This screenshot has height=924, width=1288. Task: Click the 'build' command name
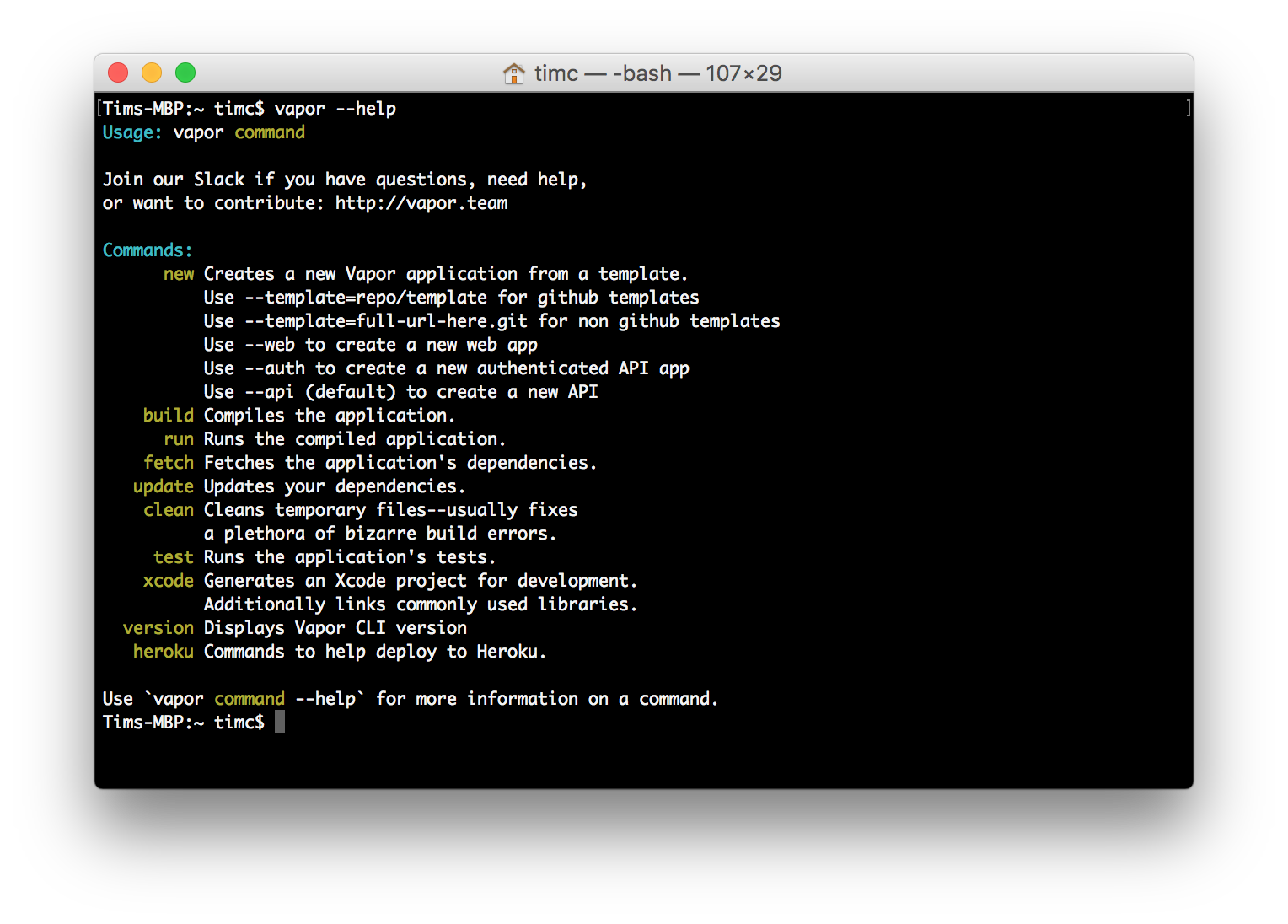[169, 416]
